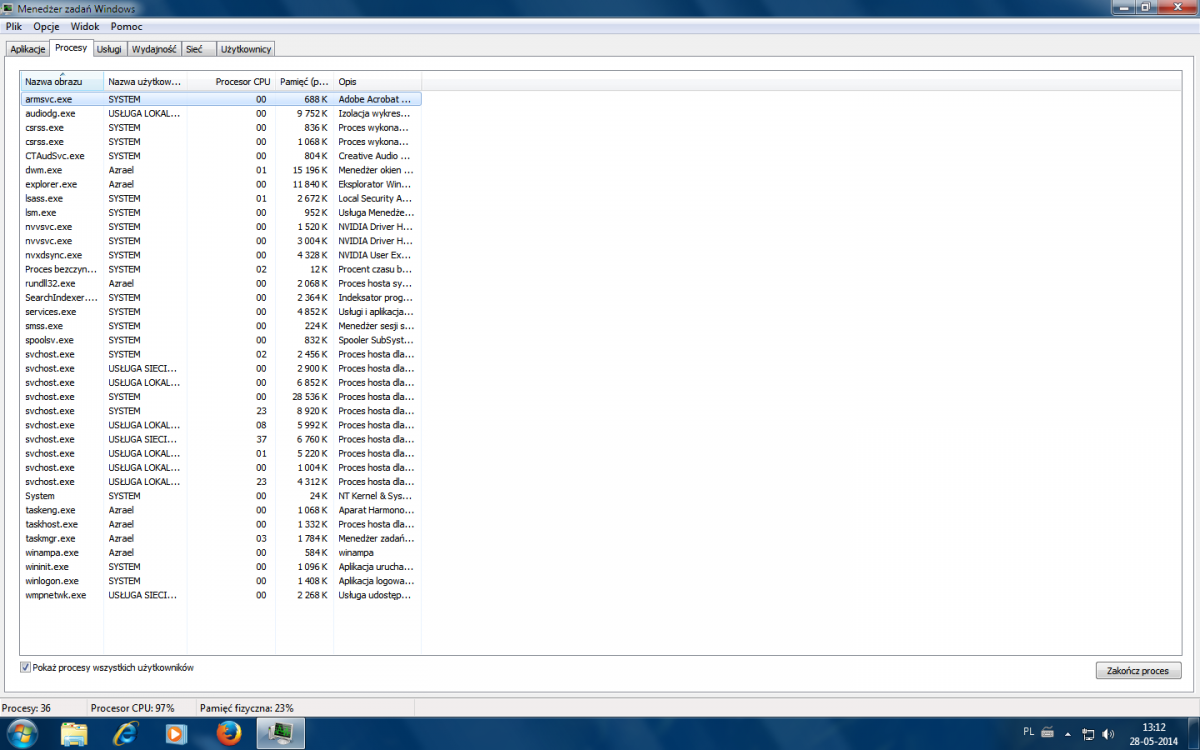Select svchost.exe with 37 CPU

(221, 439)
